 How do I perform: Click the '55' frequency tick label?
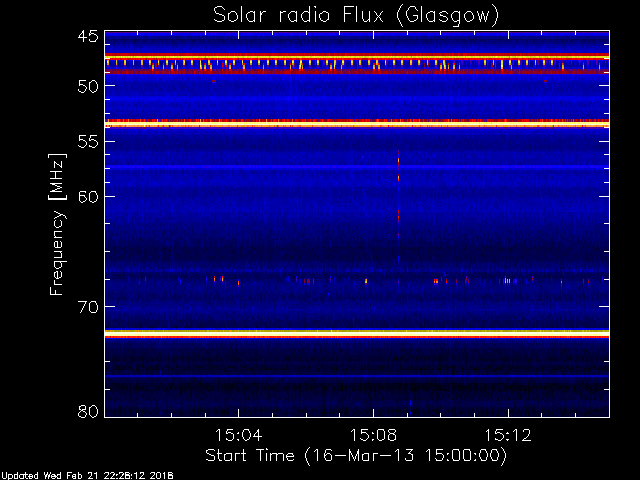click(88, 142)
